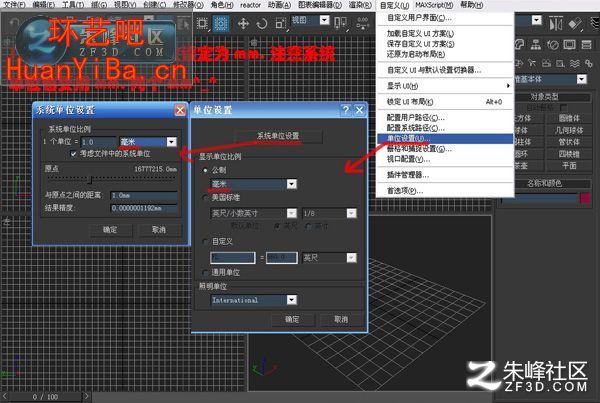
Task: Open the 1/8 fraction dropdown
Action: click(329, 213)
